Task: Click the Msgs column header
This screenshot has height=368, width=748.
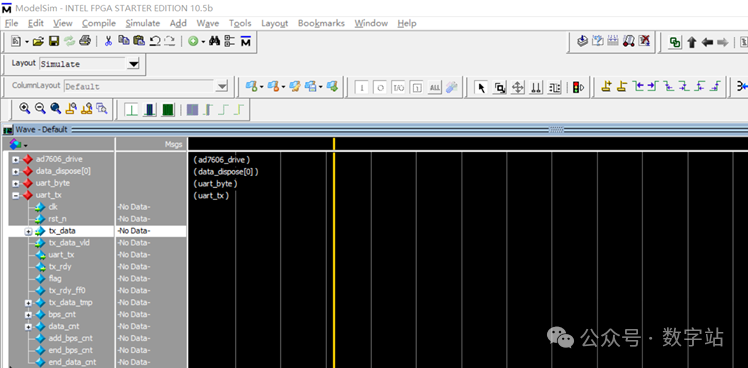Action: click(x=151, y=144)
